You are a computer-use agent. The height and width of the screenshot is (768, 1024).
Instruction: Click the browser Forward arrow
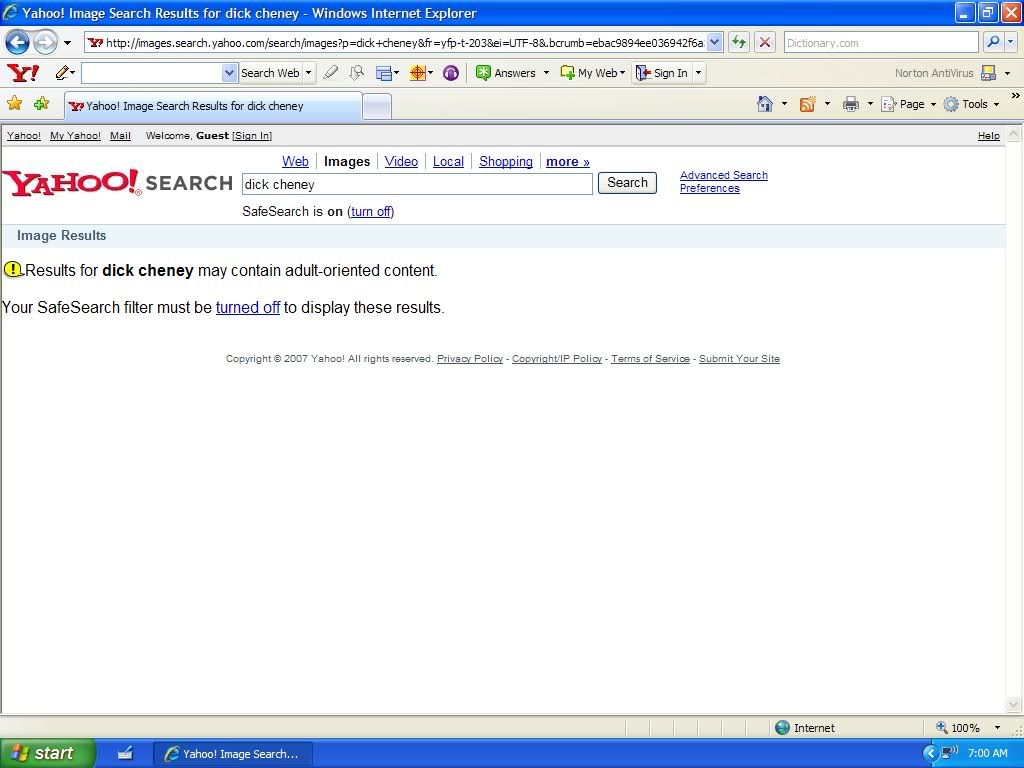coord(45,43)
